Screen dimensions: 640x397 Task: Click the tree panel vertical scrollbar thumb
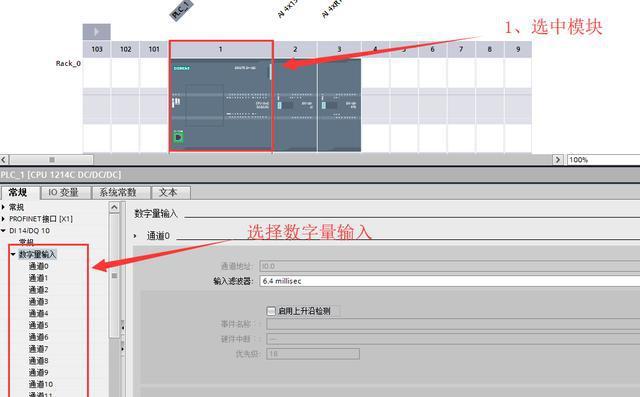point(114,276)
